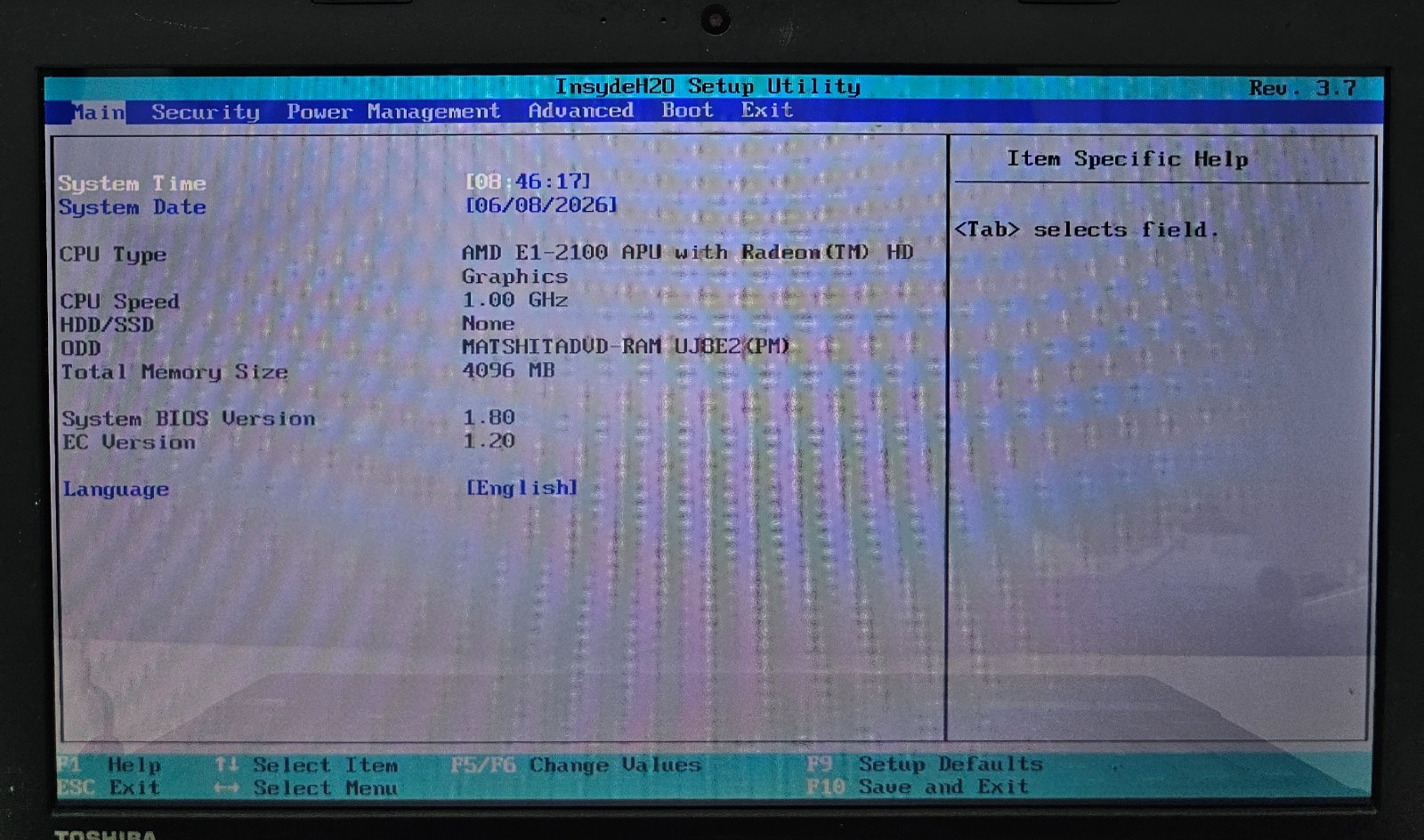Click the InsydeH20 Setup Utility title

(708, 86)
